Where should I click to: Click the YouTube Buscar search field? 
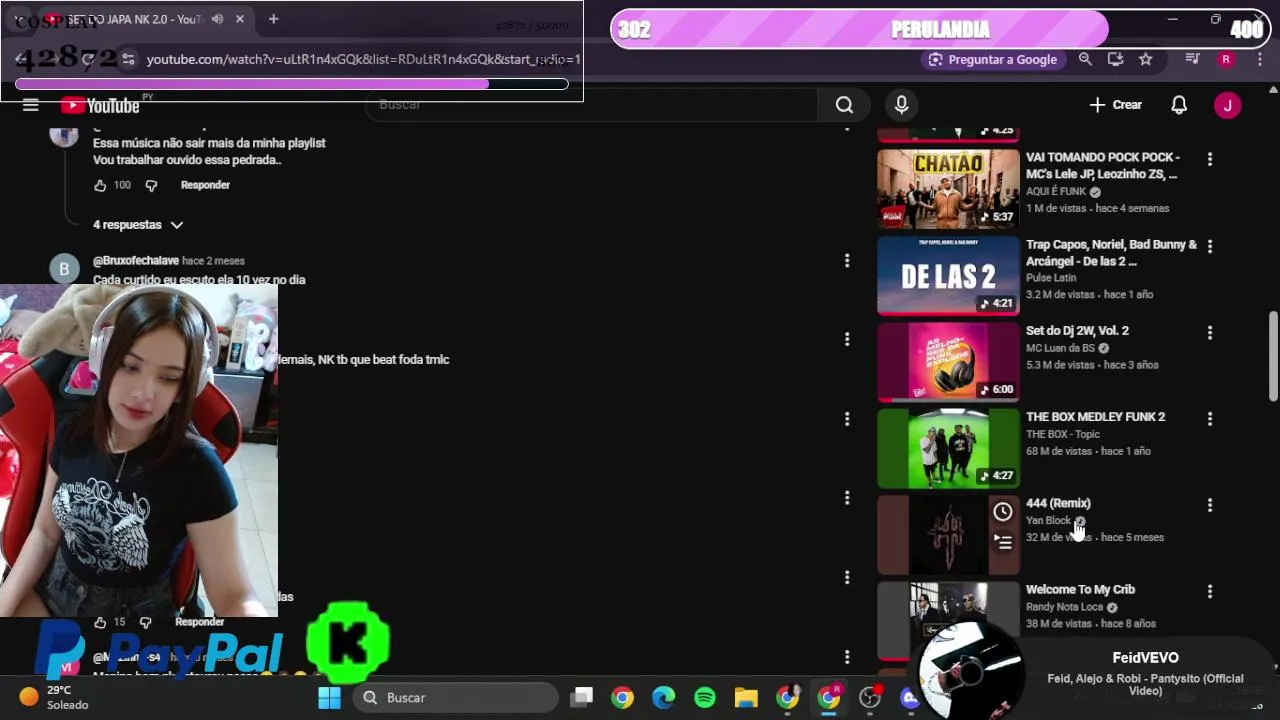[590, 105]
